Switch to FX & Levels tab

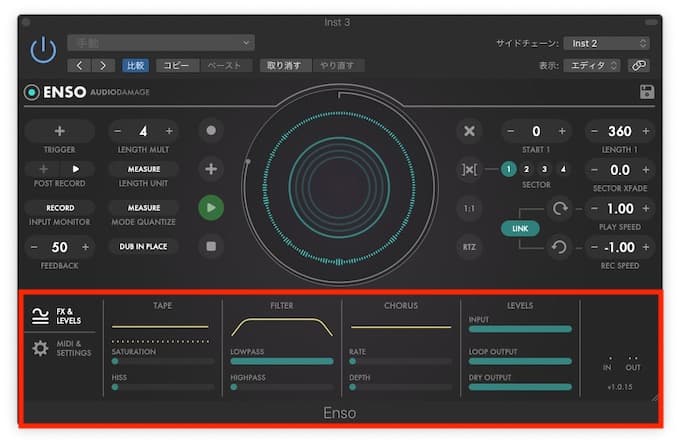[58, 316]
